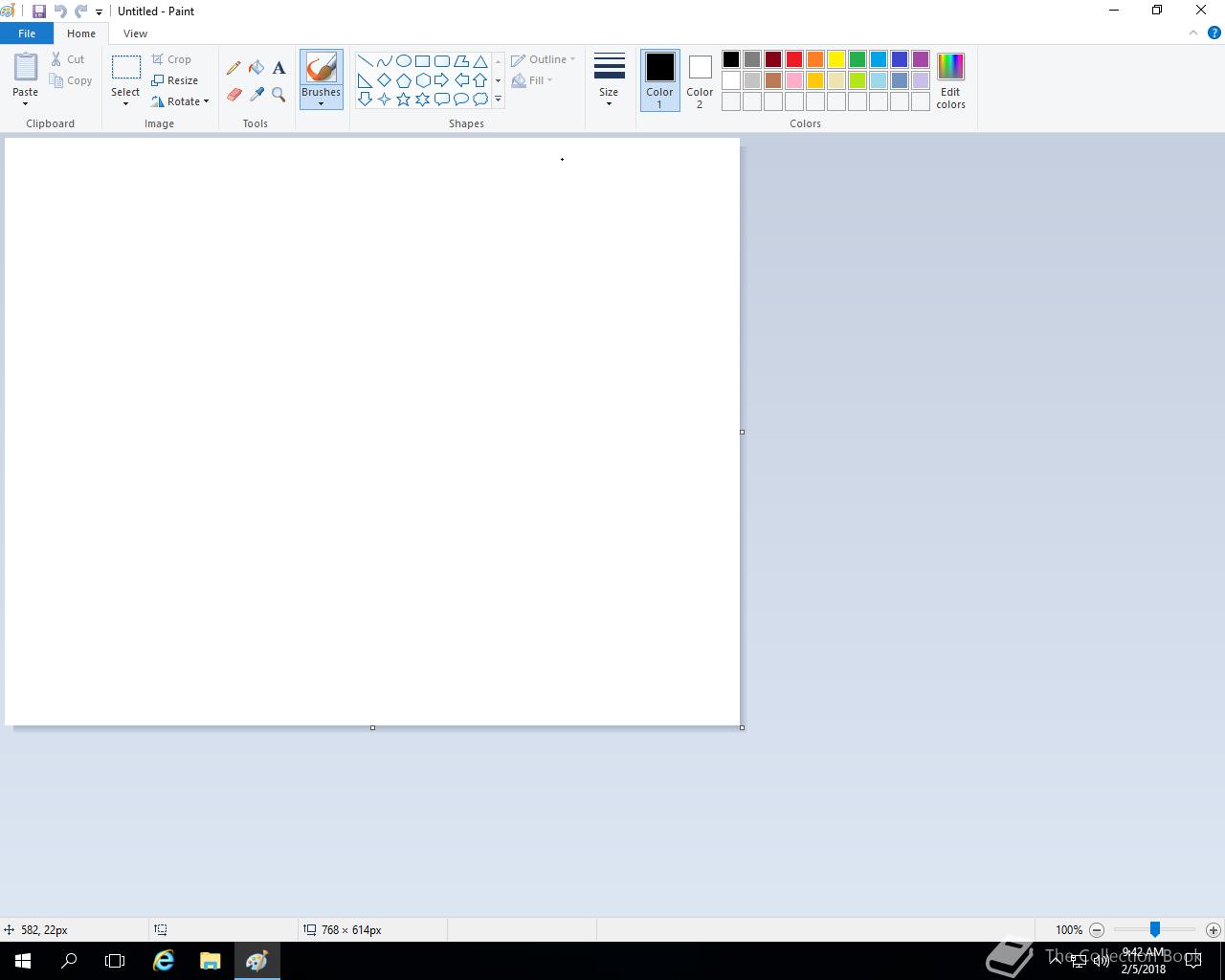Pick the yellow color swatch
Viewport: 1225px width, 980px height.
[x=835, y=59]
